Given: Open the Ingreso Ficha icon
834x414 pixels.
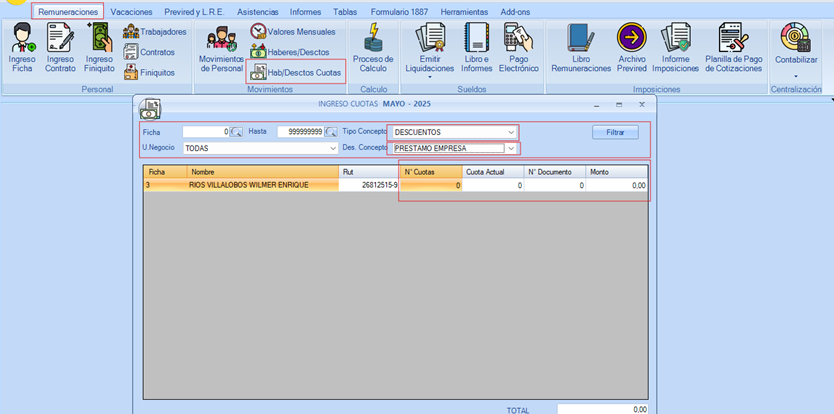Looking at the screenshot, I should coord(21,50).
